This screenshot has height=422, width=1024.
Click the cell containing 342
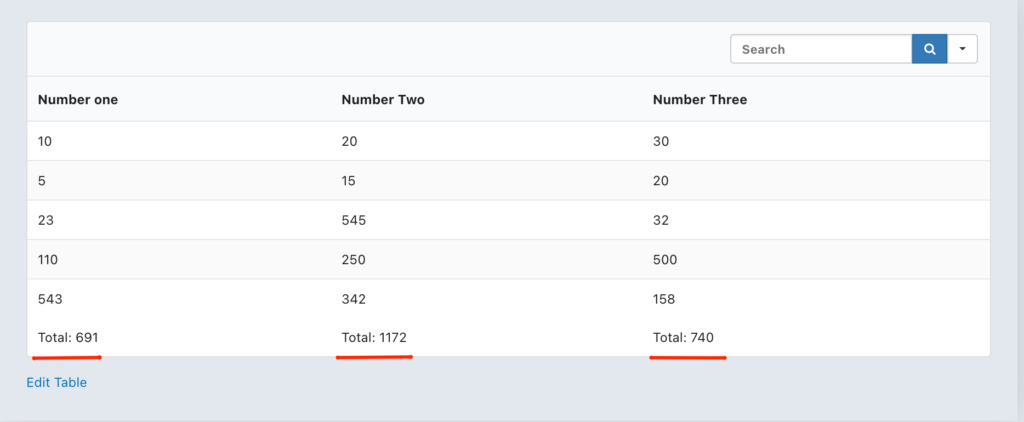click(x=354, y=298)
